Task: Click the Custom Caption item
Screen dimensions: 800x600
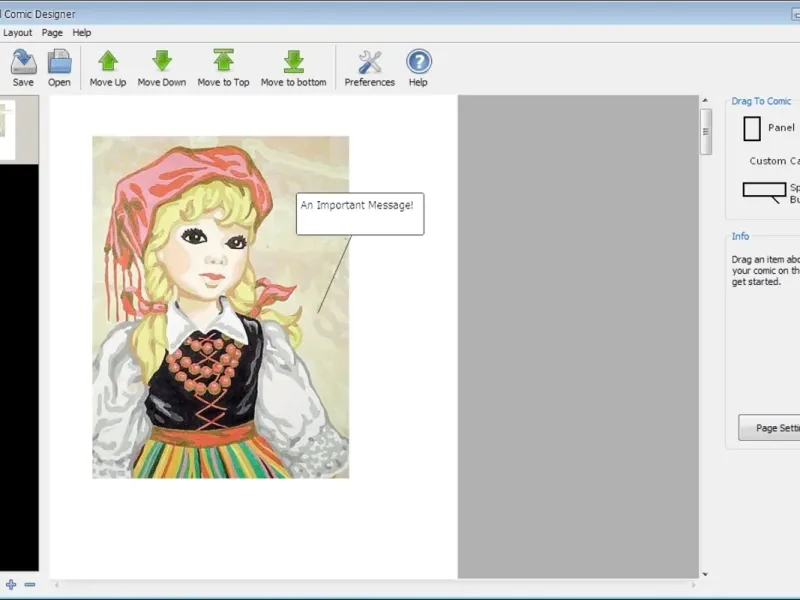Action: coord(774,161)
